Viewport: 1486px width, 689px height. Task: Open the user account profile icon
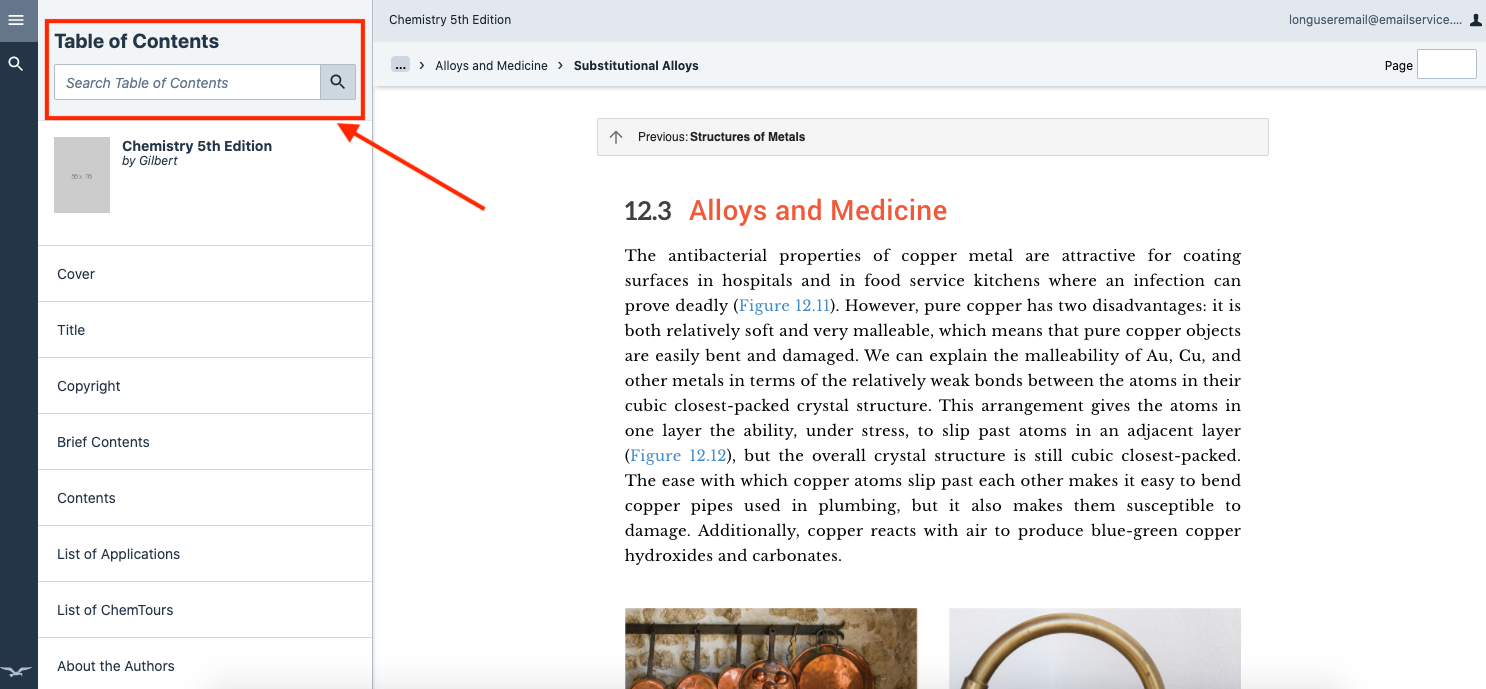(x=1476, y=20)
